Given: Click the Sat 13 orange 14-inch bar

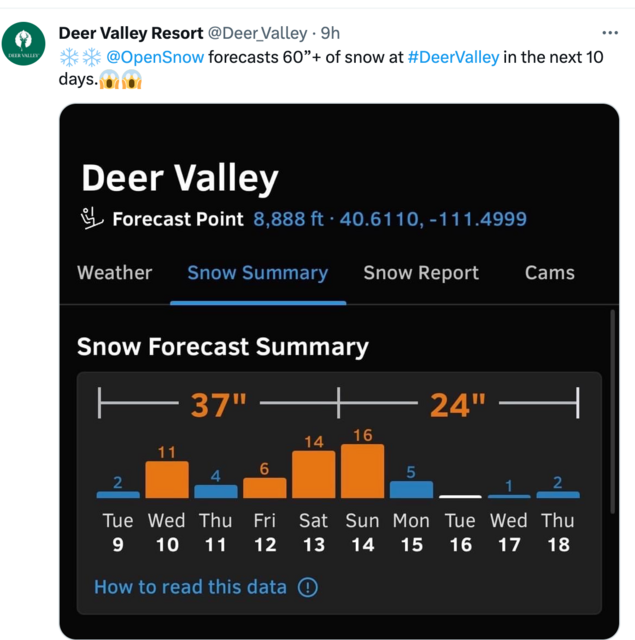Looking at the screenshot, I should 313,474.
